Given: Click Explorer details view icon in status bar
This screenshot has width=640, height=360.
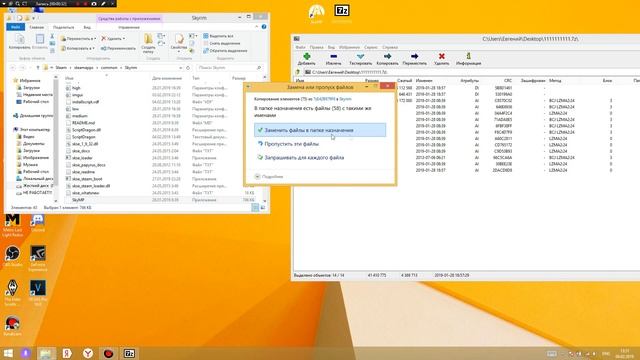Looking at the screenshot, I should point(255,208).
